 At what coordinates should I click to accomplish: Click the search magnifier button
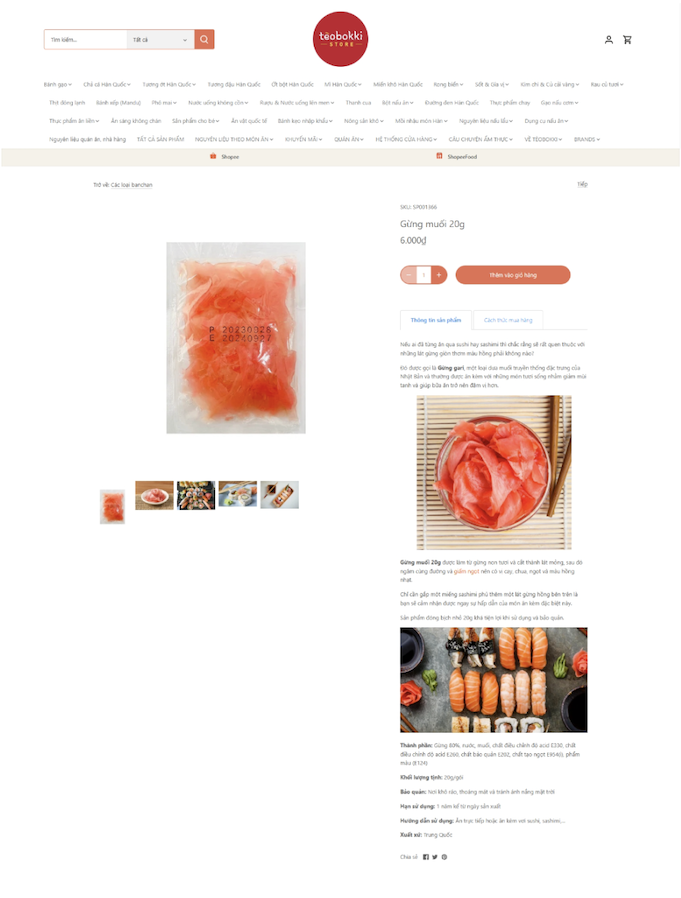pos(204,40)
